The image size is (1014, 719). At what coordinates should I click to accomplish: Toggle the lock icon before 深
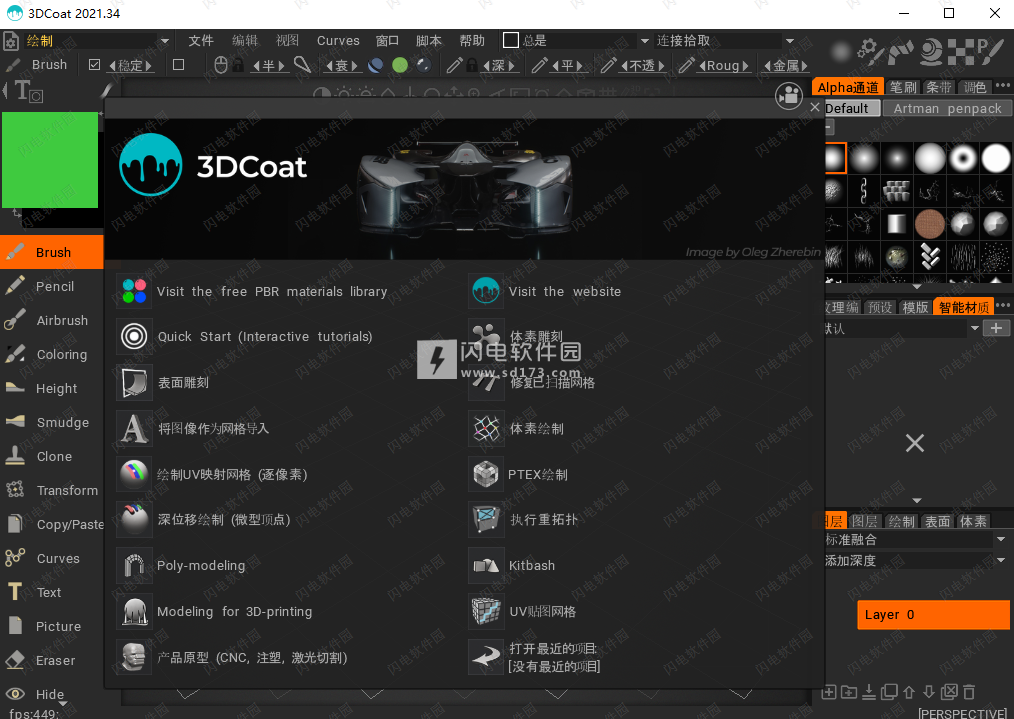(x=472, y=65)
